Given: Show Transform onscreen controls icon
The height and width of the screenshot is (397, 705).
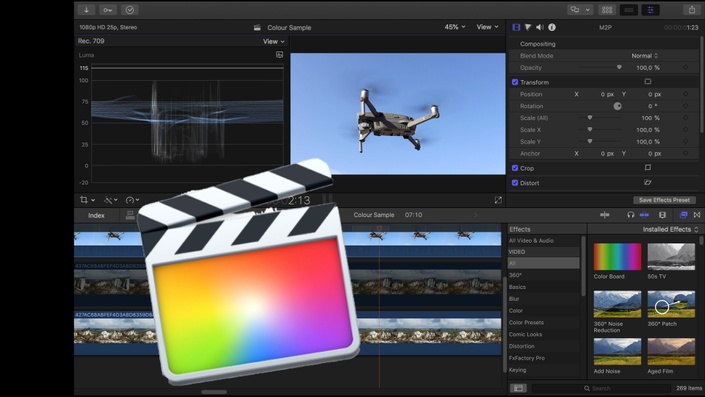Looking at the screenshot, I should click(x=647, y=82).
